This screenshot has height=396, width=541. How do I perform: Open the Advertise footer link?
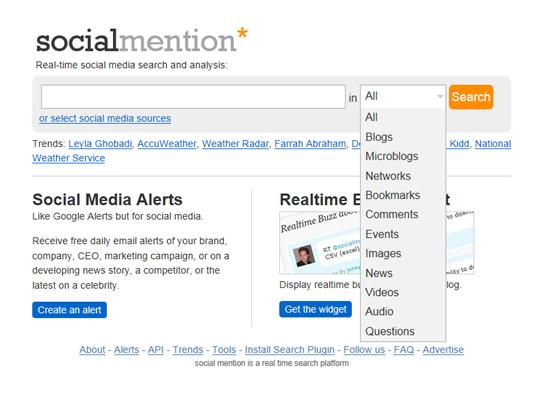(x=443, y=350)
